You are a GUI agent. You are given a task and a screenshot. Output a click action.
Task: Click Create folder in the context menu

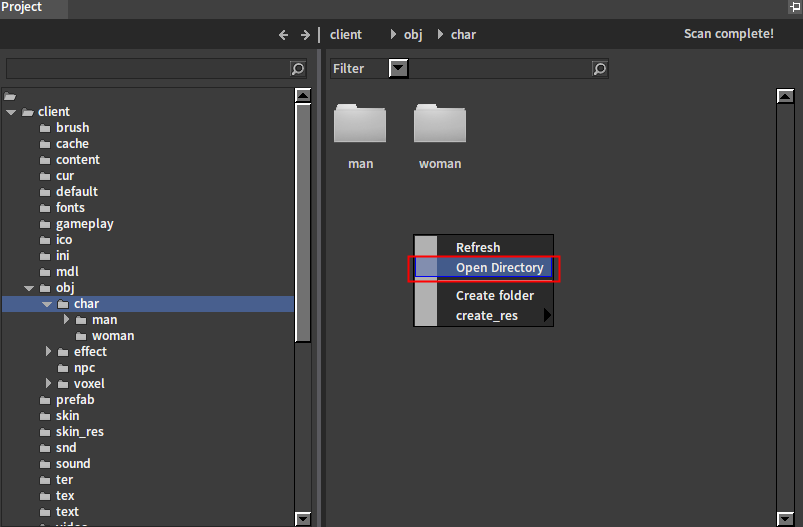click(x=494, y=295)
